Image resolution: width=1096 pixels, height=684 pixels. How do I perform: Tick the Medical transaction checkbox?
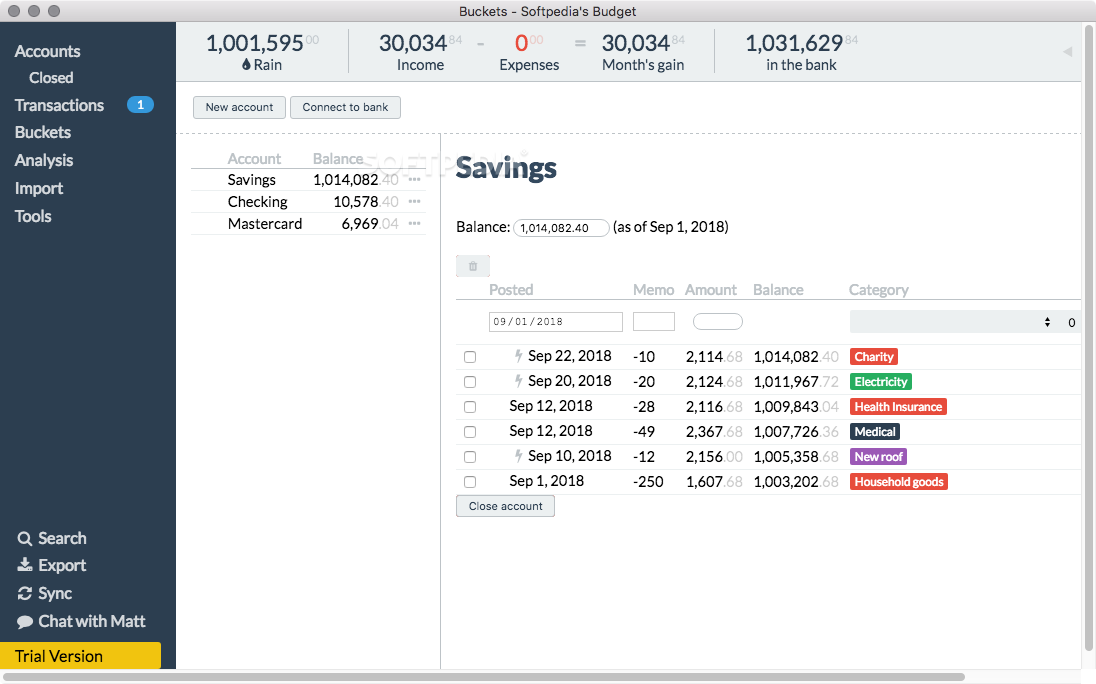pos(470,432)
